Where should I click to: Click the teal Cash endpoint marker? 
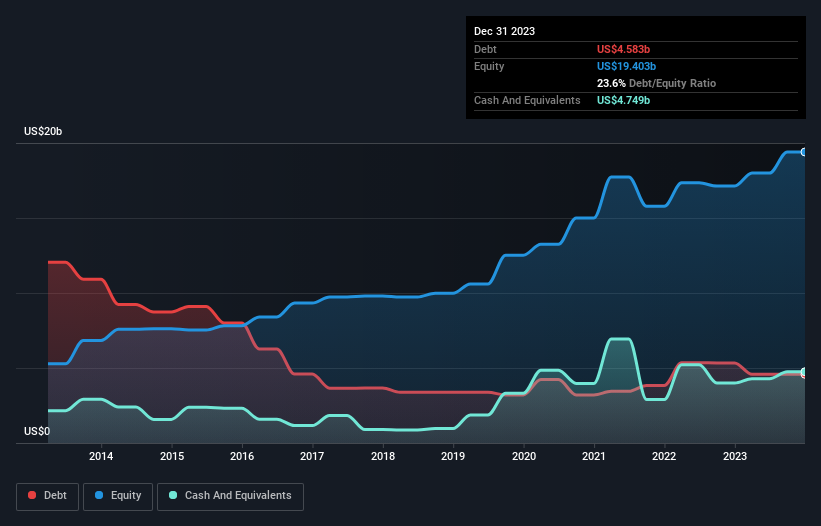(x=804, y=372)
